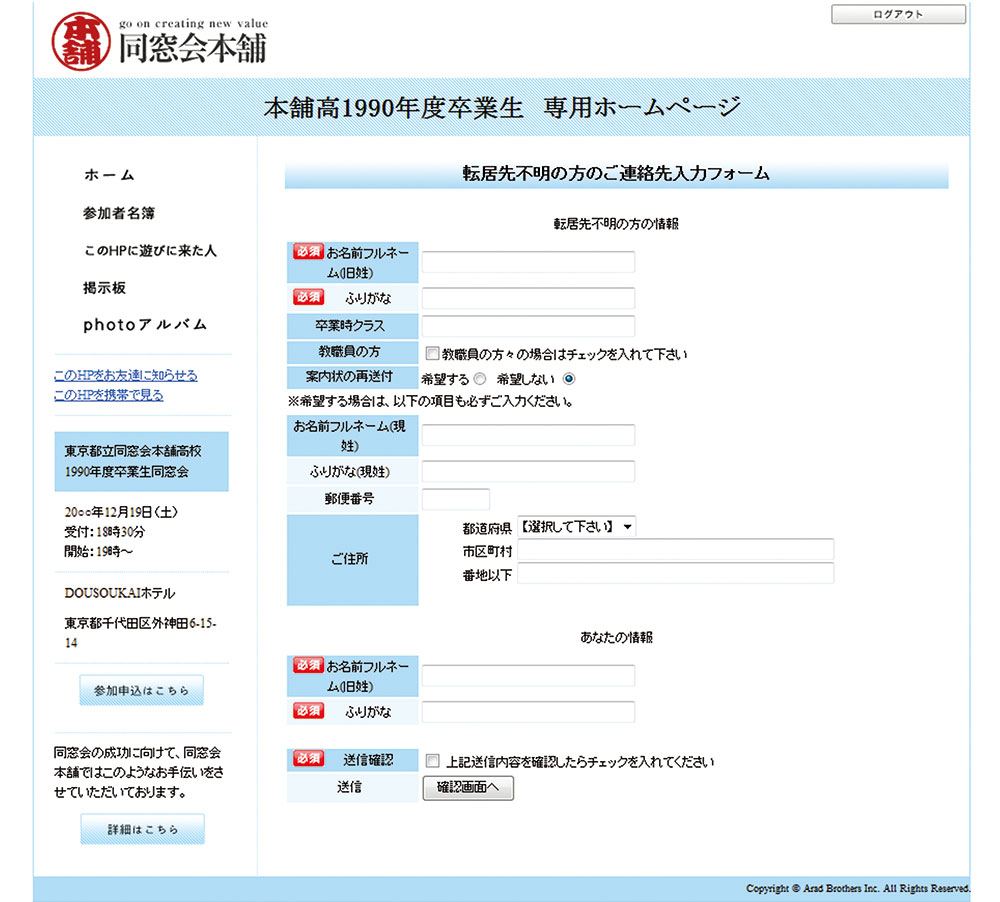Click the 同窓会本舗 red seal logo

tap(81, 41)
